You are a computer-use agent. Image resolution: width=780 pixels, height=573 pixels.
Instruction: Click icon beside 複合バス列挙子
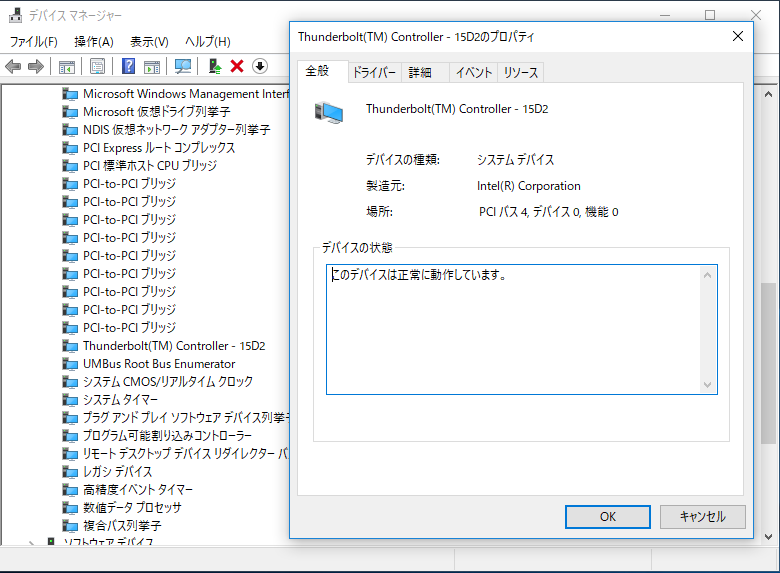(70, 526)
